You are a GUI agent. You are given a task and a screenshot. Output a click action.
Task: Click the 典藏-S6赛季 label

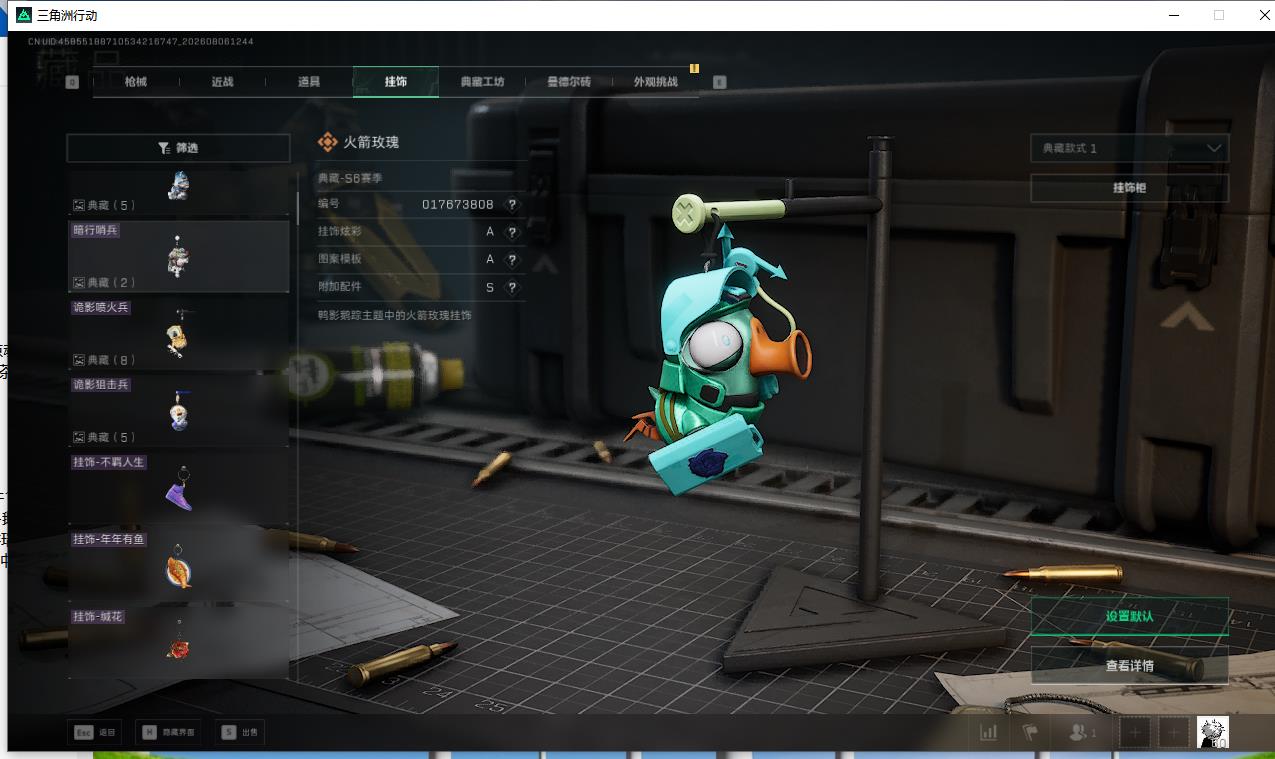[350, 178]
